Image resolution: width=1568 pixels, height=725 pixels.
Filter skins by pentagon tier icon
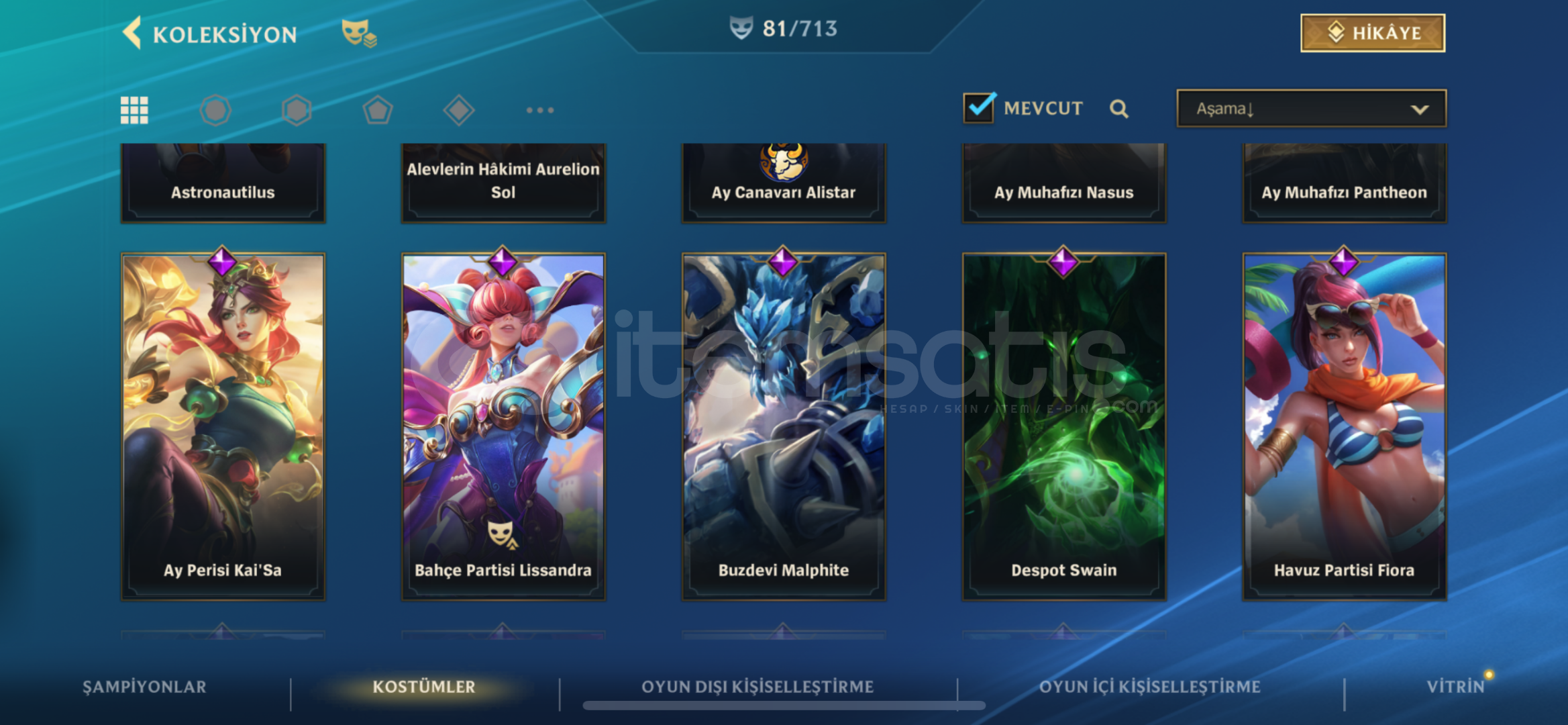click(x=378, y=110)
